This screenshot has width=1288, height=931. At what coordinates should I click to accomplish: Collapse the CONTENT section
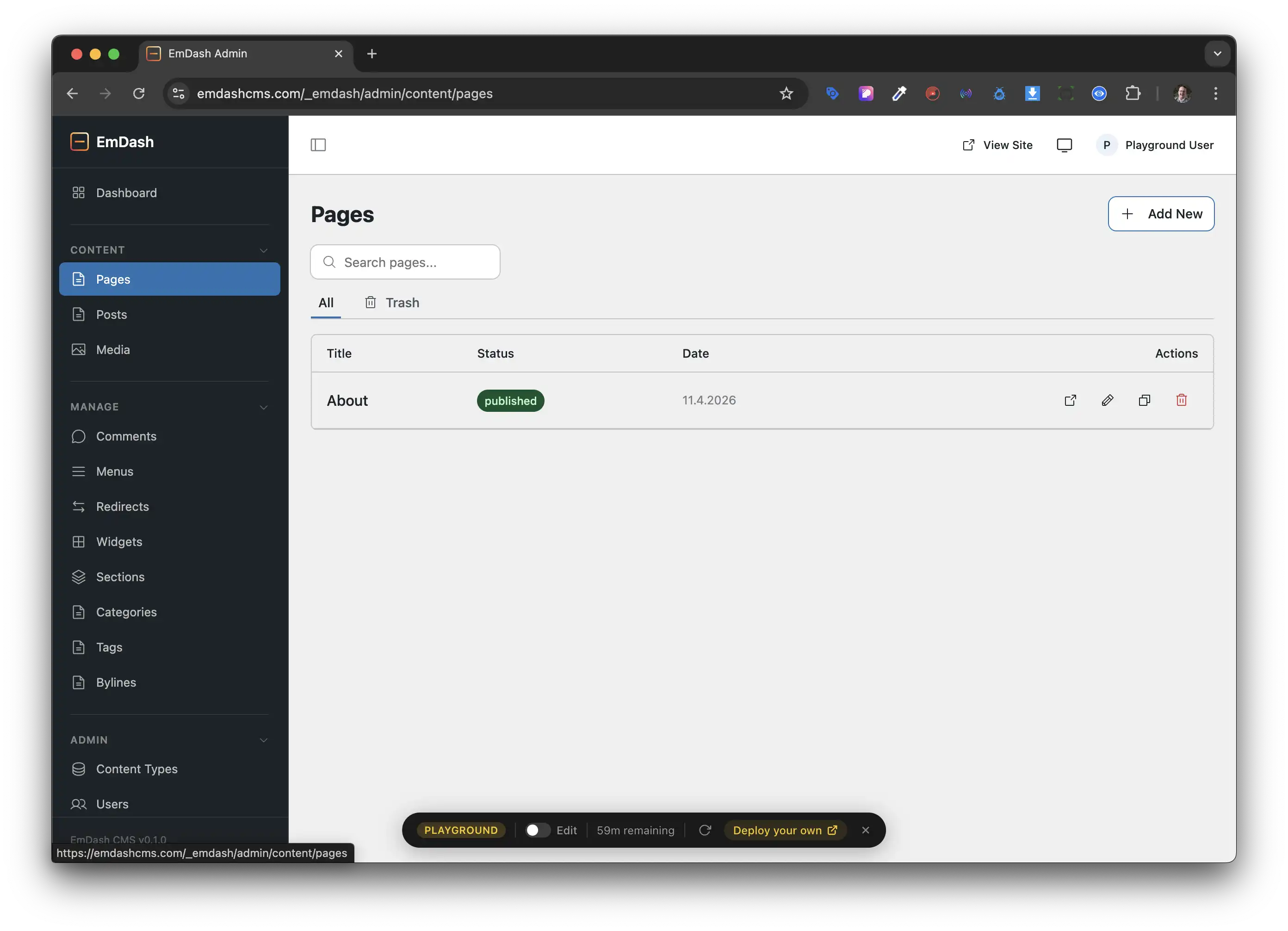[x=264, y=250]
